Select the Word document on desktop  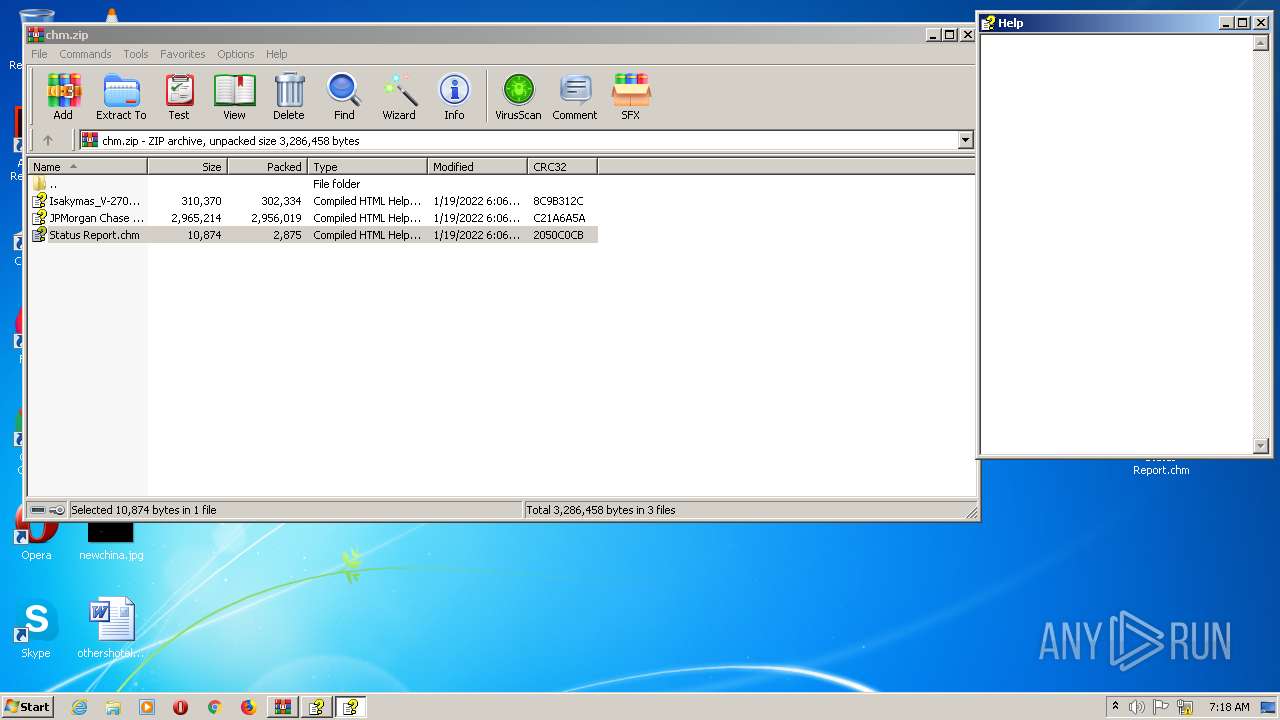click(x=111, y=629)
